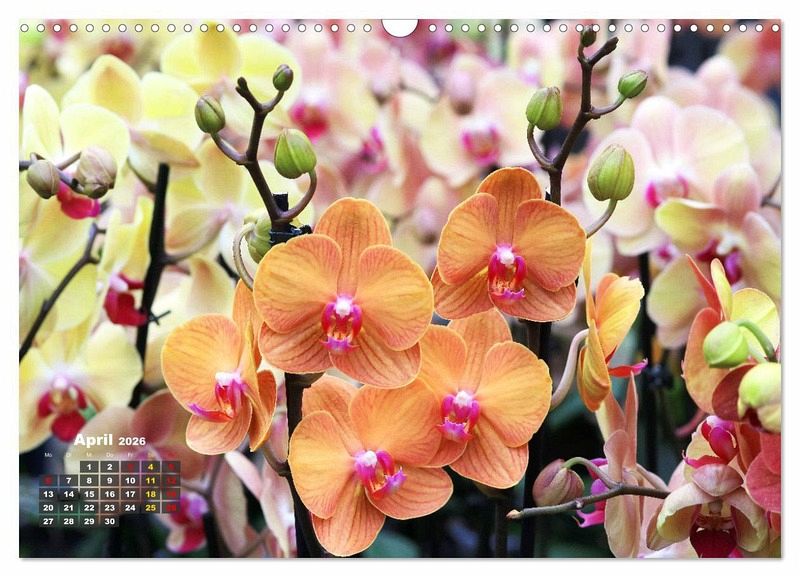The width and height of the screenshot is (800, 577).
Task: Select April 2 date cell
Action: coord(109,466)
